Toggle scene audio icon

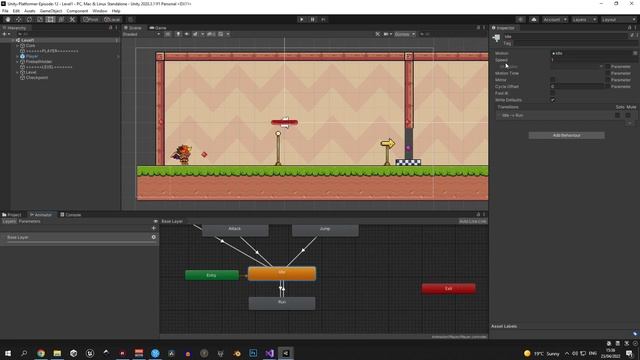(x=187, y=34)
